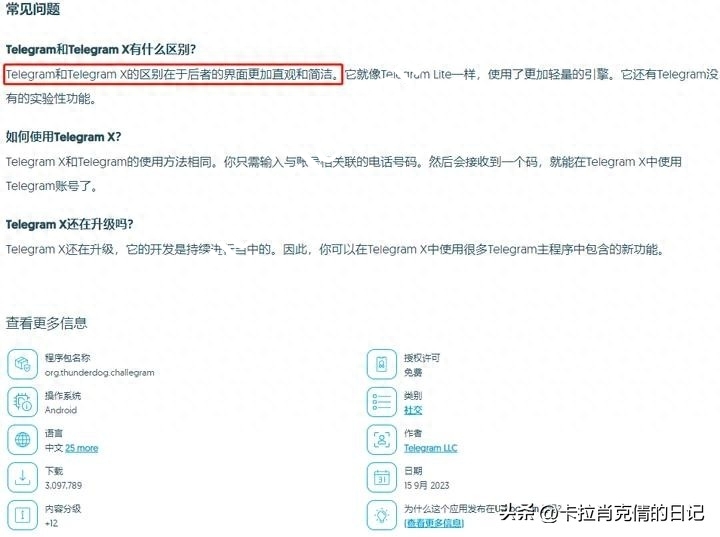The width and height of the screenshot is (720, 537).
Task: Click the question 如何使用Telegram X?
Action: (63, 137)
